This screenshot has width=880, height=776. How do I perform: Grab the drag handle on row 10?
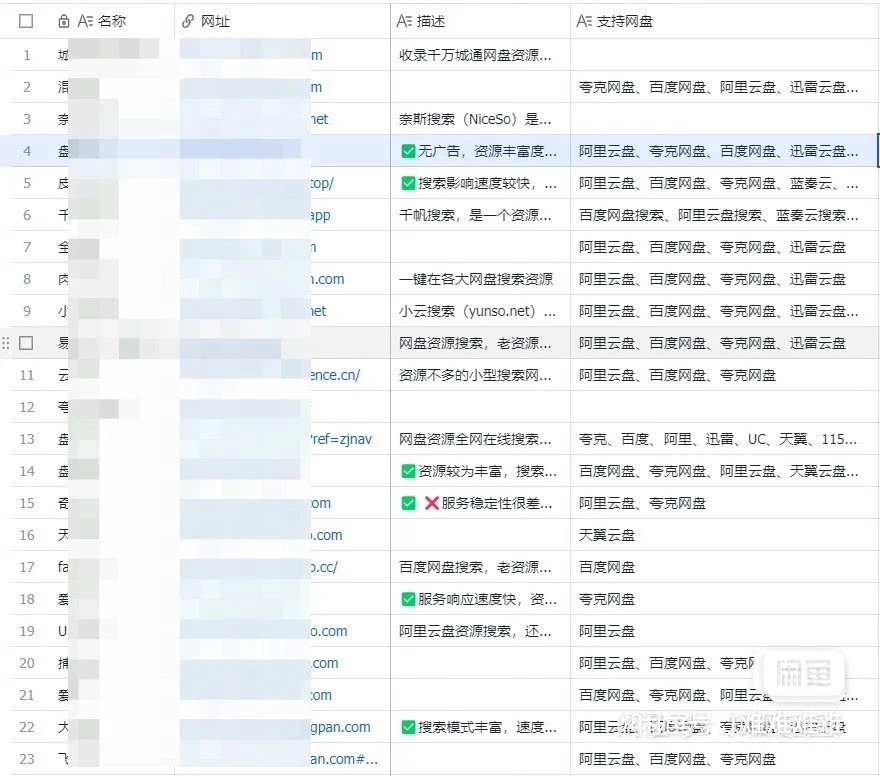click(6, 343)
